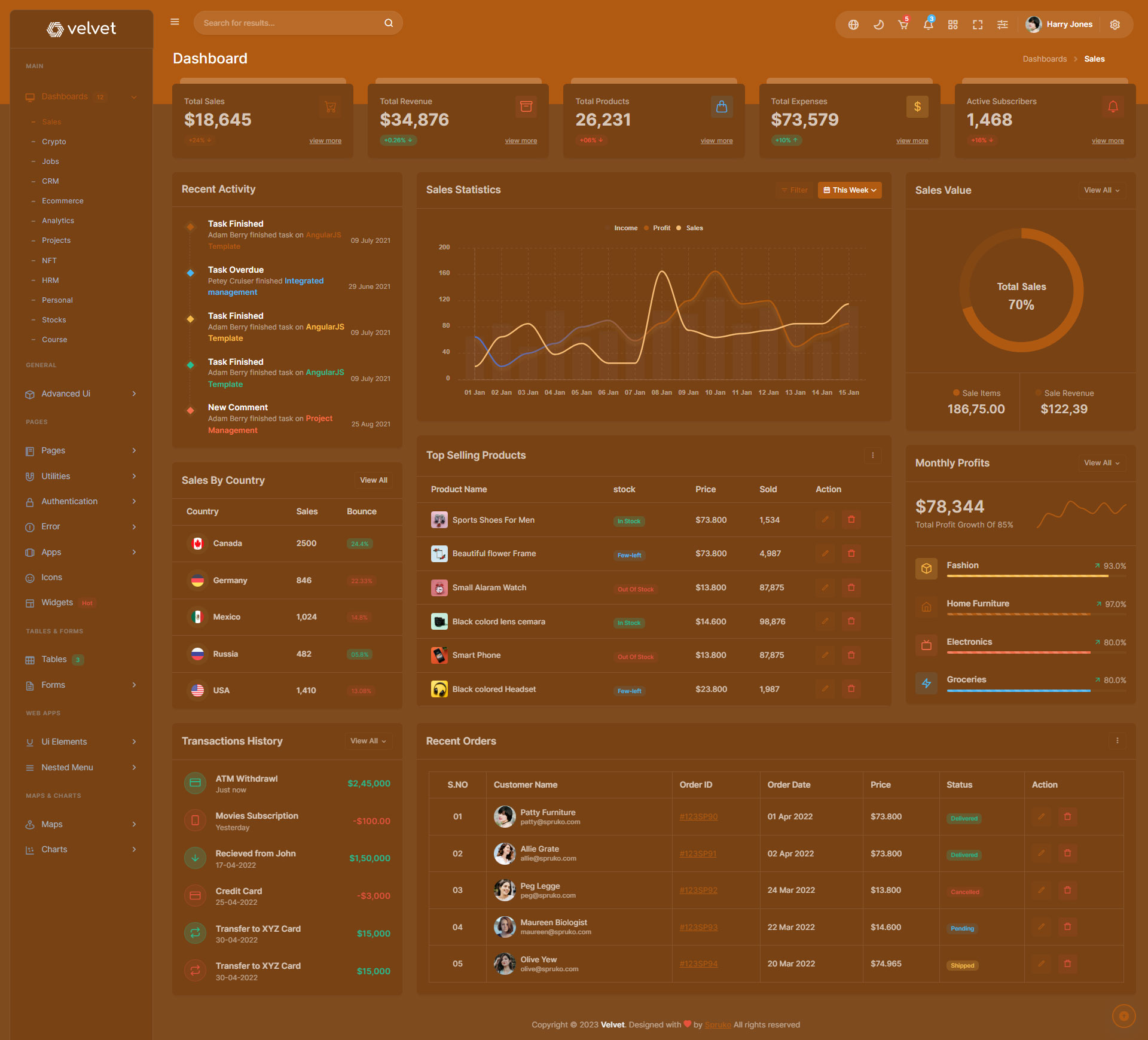Edit Patty Furniture's order with pencil icon
Viewport: 1148px width, 1040px height.
[1041, 817]
